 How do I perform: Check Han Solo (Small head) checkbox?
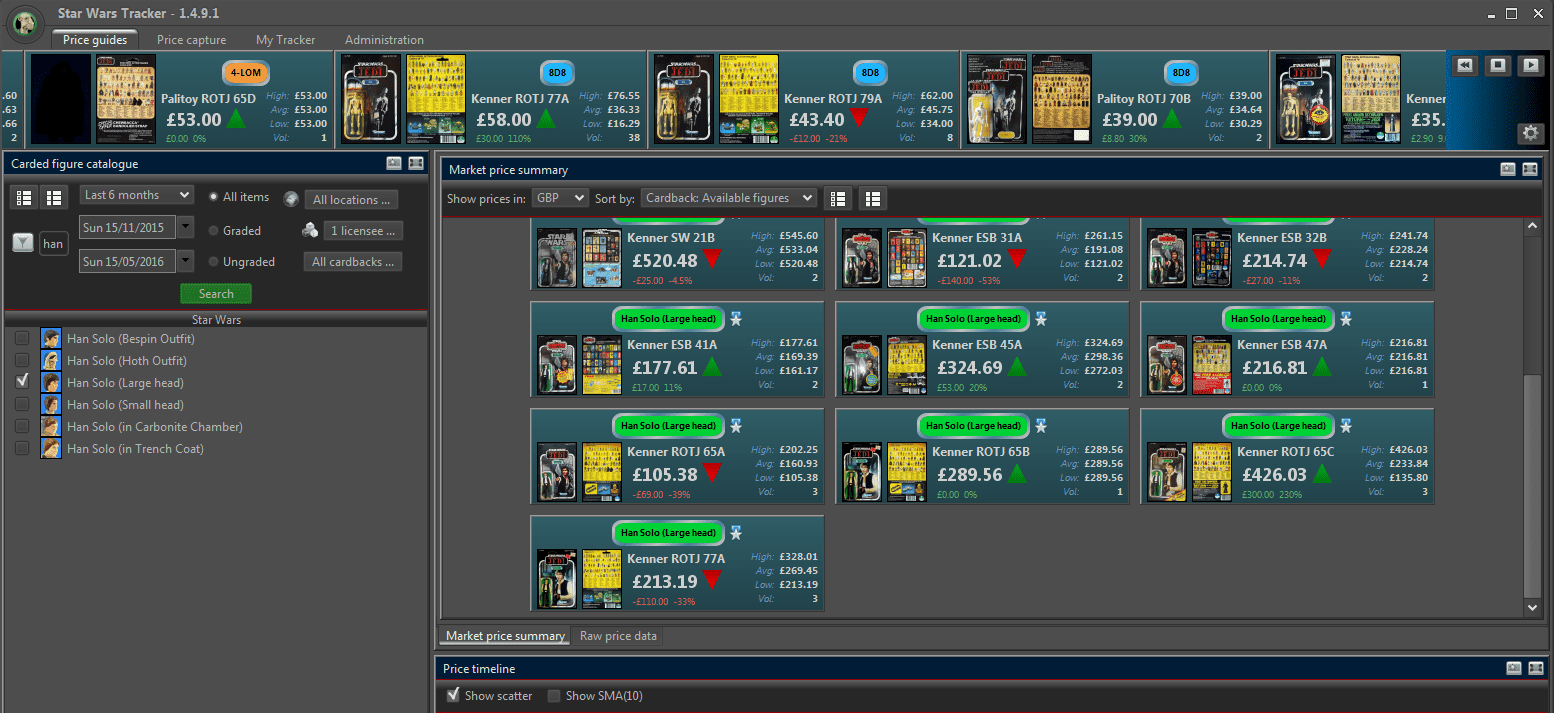click(x=22, y=405)
